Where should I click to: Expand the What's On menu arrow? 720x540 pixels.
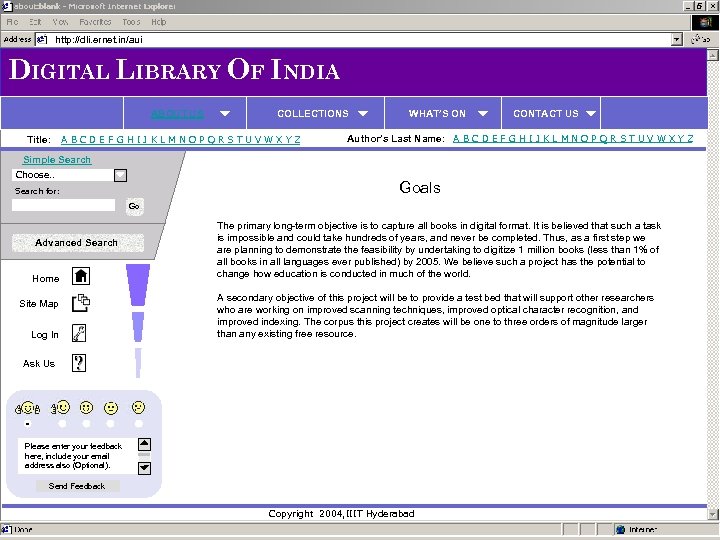[x=483, y=113]
